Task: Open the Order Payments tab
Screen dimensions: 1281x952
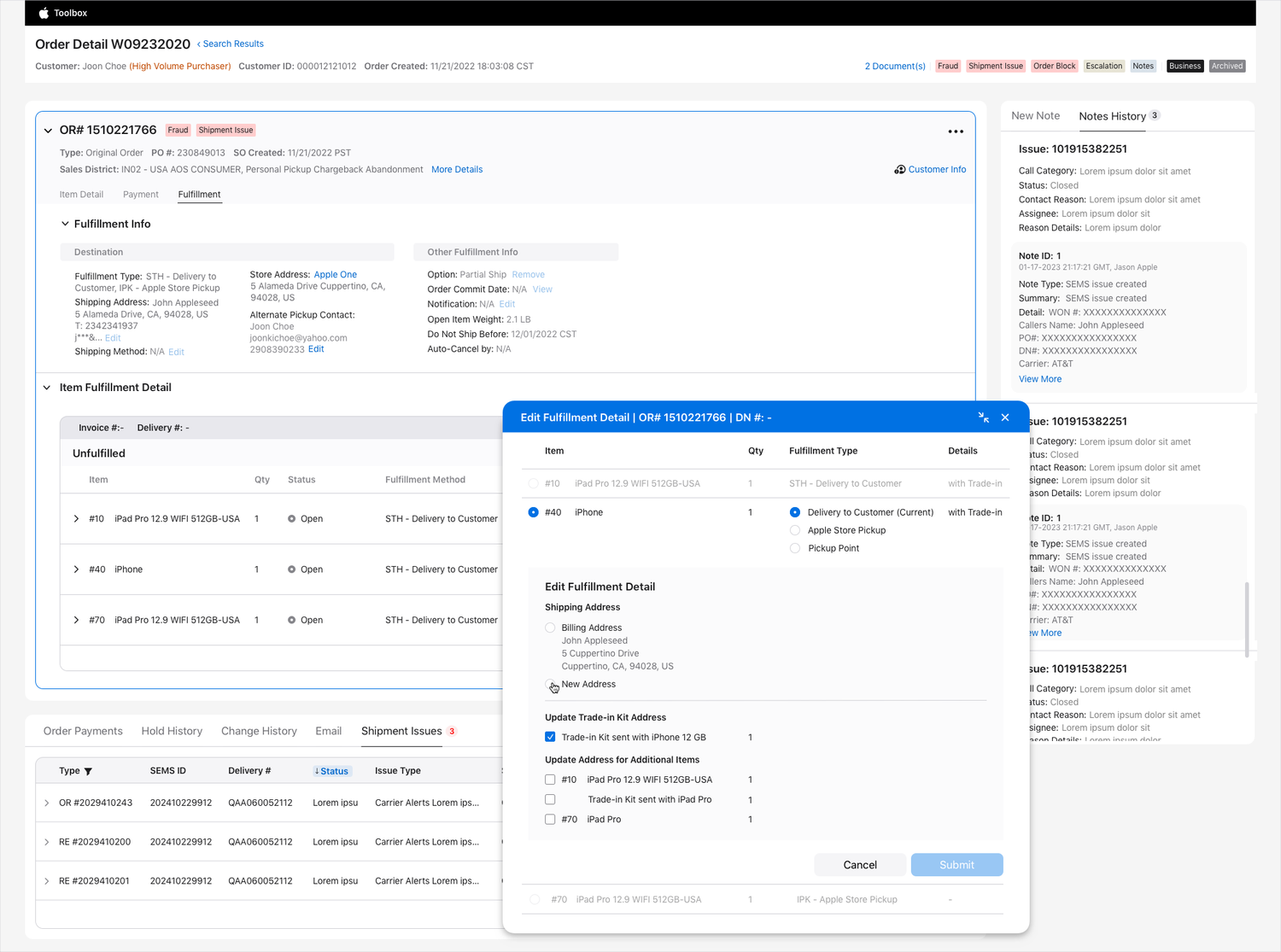Action: (83, 731)
